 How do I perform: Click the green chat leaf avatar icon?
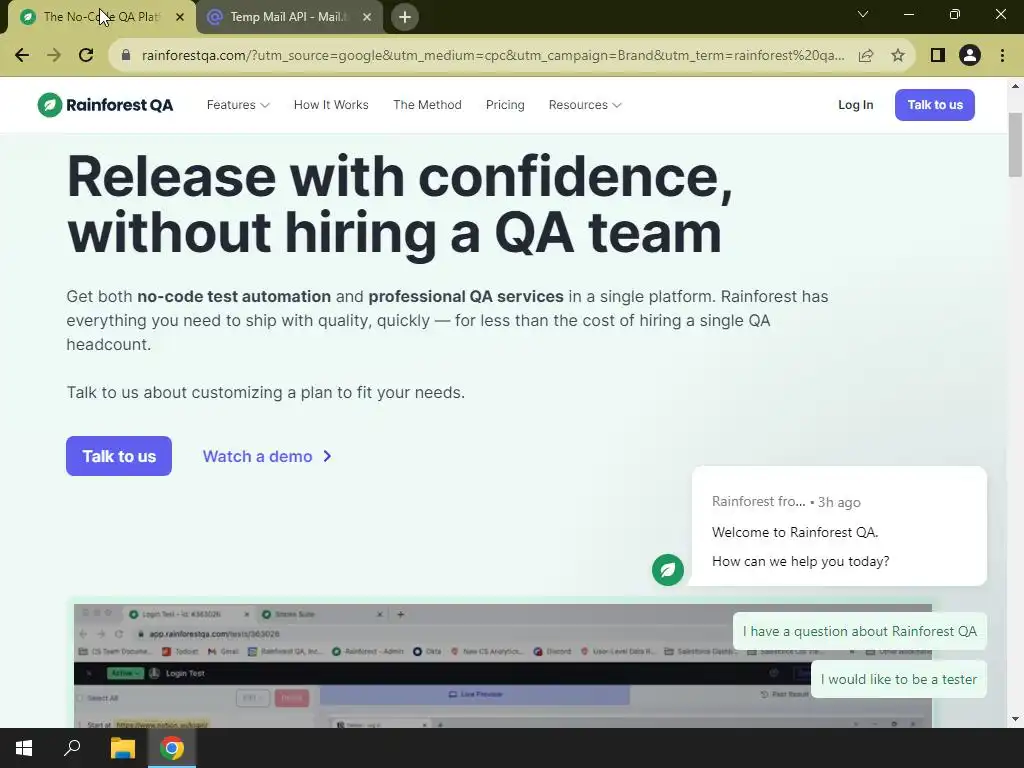point(667,569)
